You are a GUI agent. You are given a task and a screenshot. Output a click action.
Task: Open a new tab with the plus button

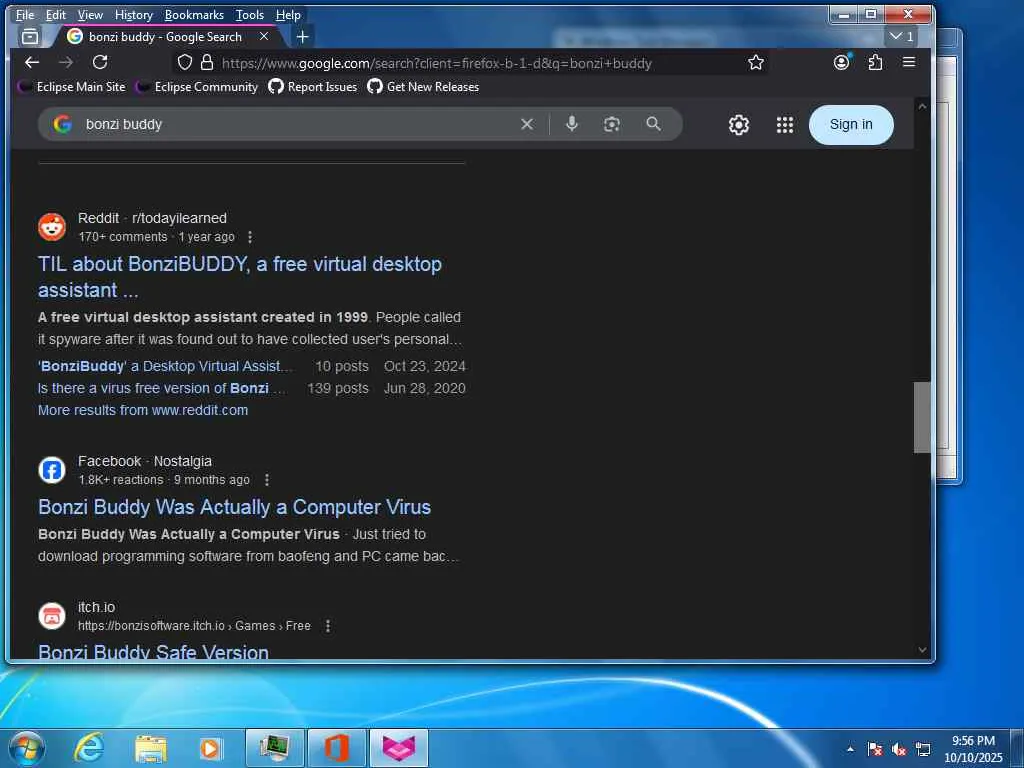pos(302,37)
